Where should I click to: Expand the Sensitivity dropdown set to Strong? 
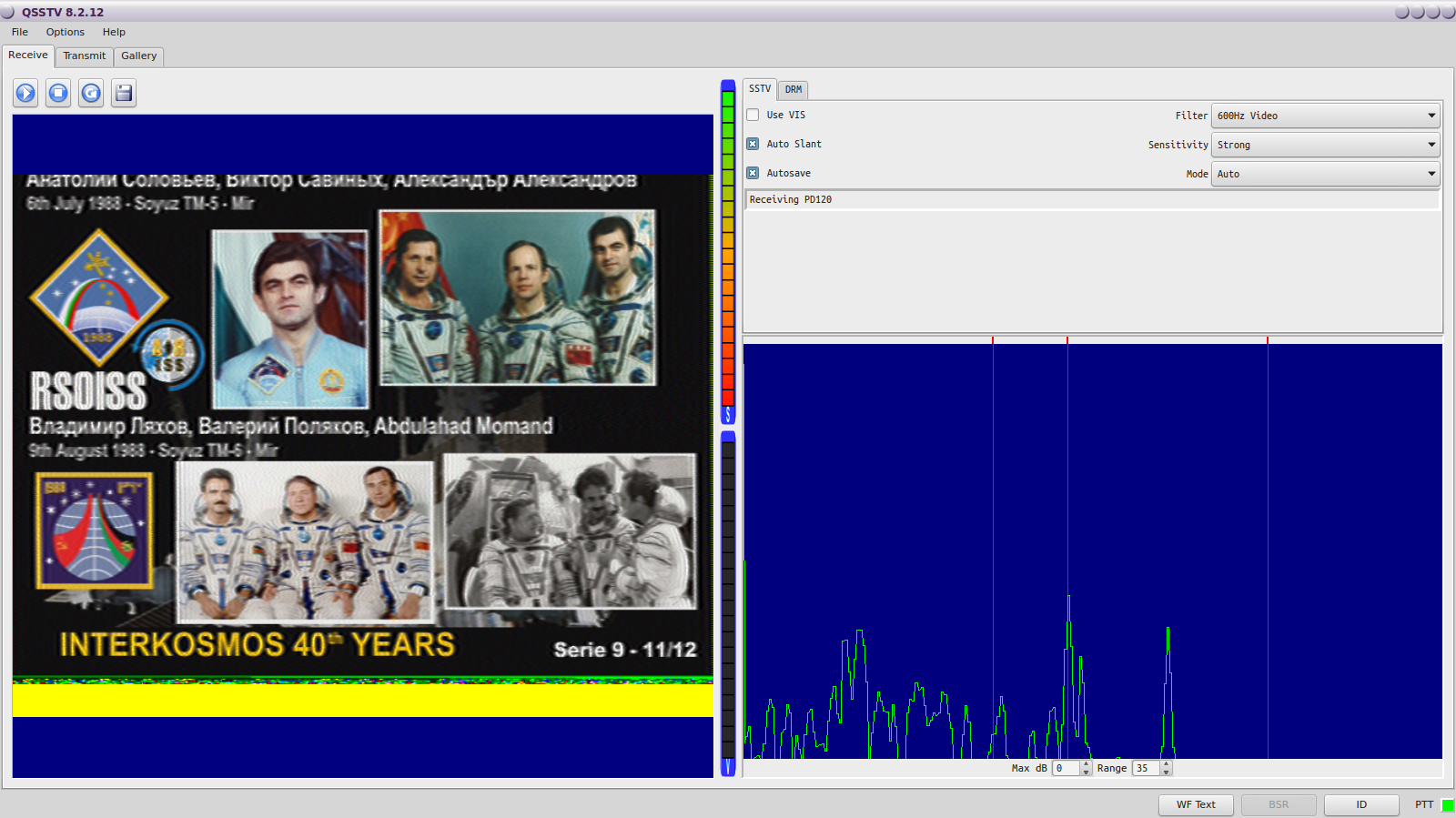pyautogui.click(x=1325, y=145)
